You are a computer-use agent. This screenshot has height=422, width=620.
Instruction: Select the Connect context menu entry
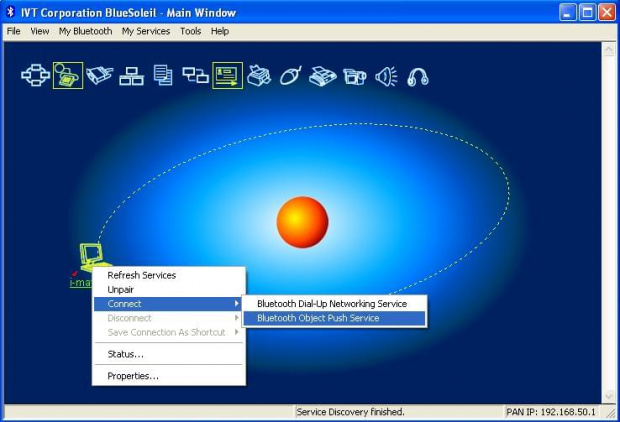click(169, 304)
